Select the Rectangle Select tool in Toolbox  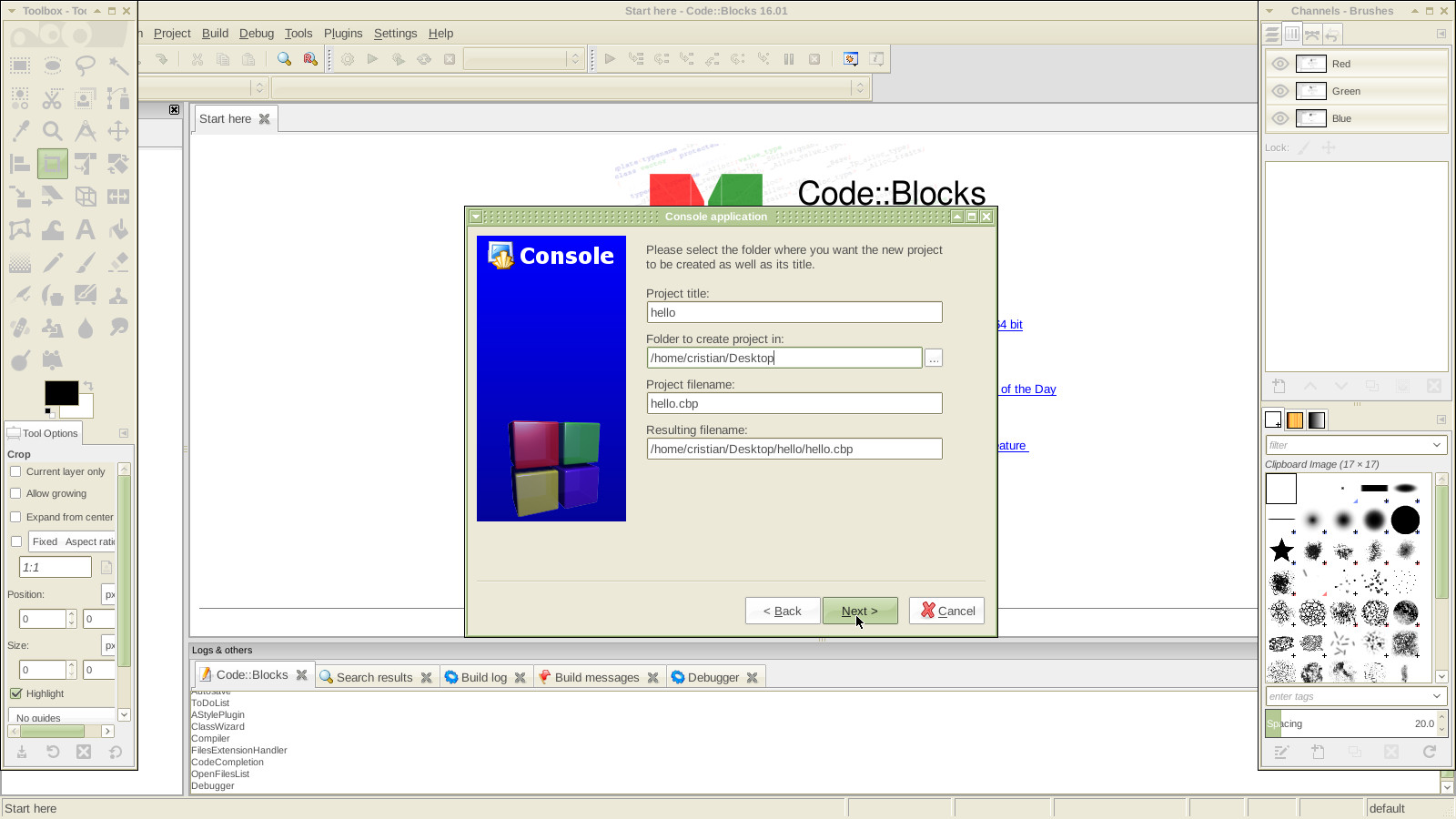click(x=20, y=66)
